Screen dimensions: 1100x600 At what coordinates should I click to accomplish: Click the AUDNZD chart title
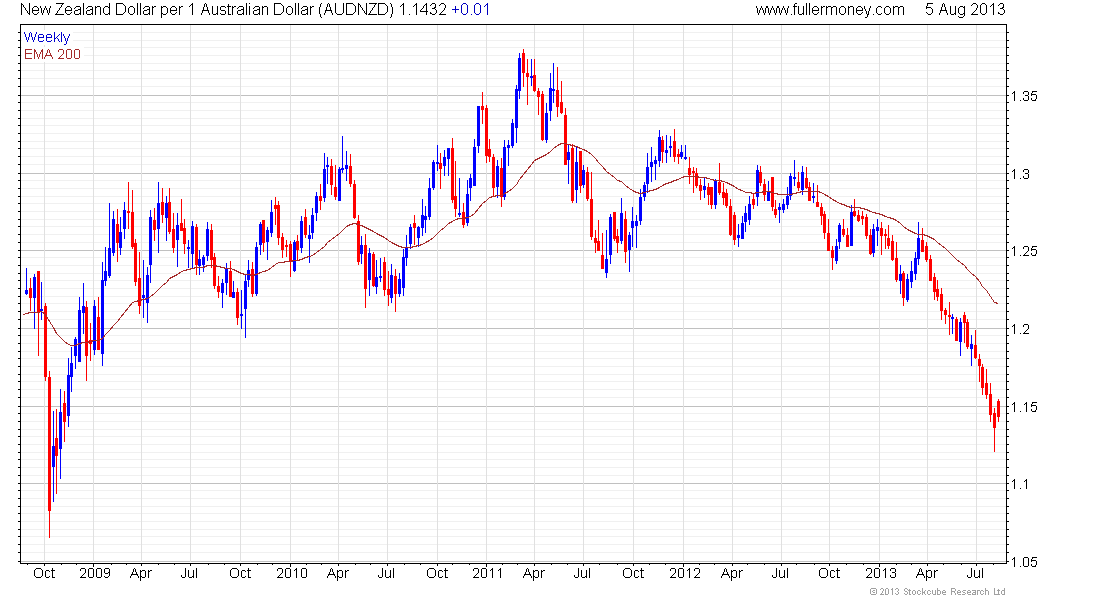[x=208, y=10]
